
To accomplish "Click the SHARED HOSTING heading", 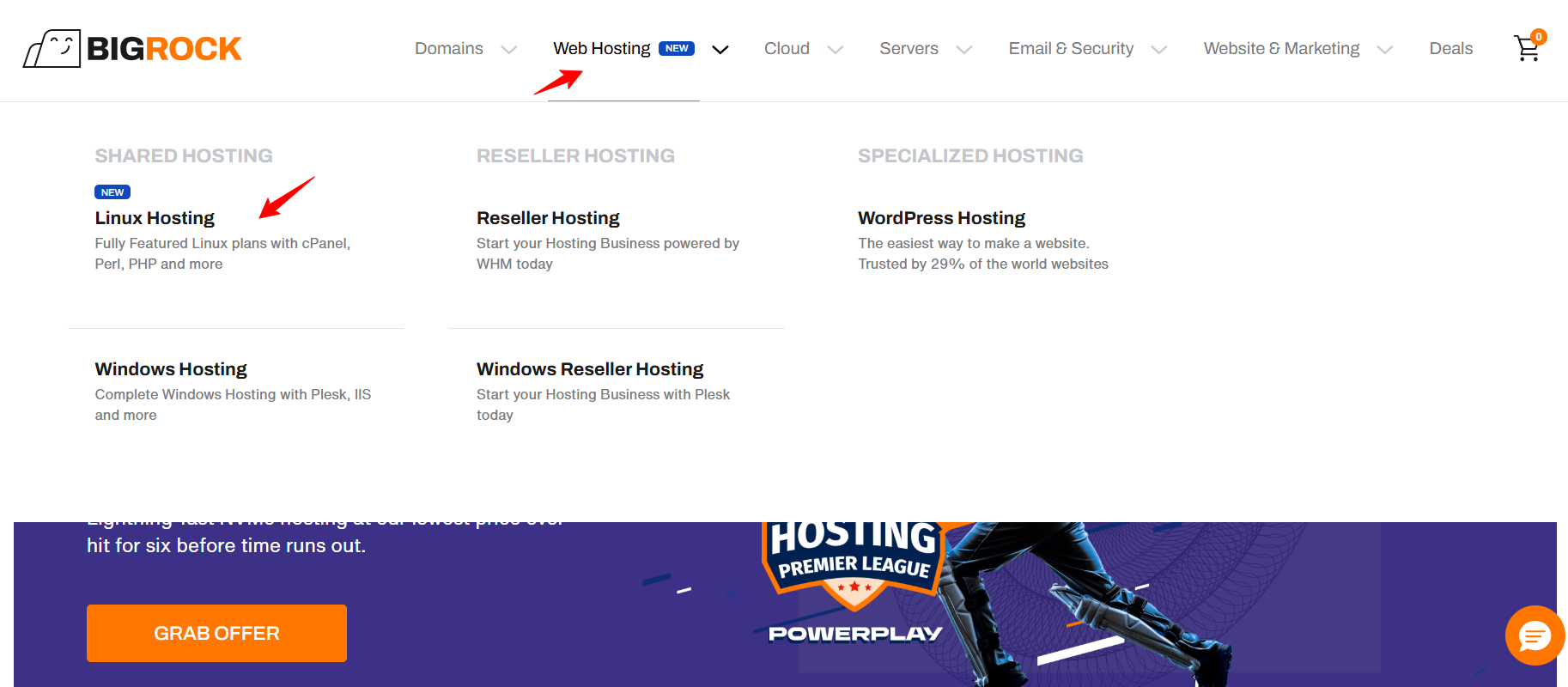I will (x=184, y=155).
